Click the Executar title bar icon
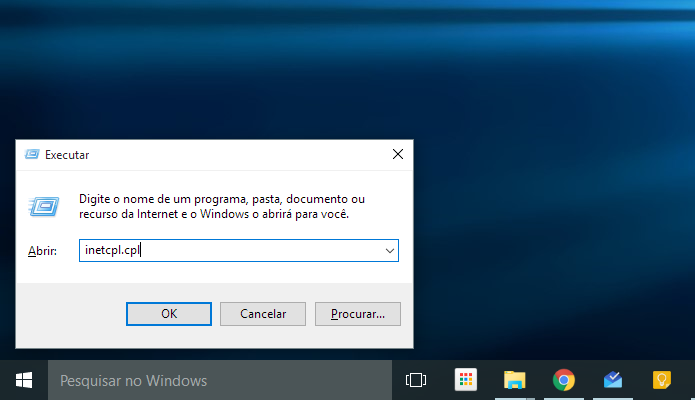 pyautogui.click(x=32, y=154)
